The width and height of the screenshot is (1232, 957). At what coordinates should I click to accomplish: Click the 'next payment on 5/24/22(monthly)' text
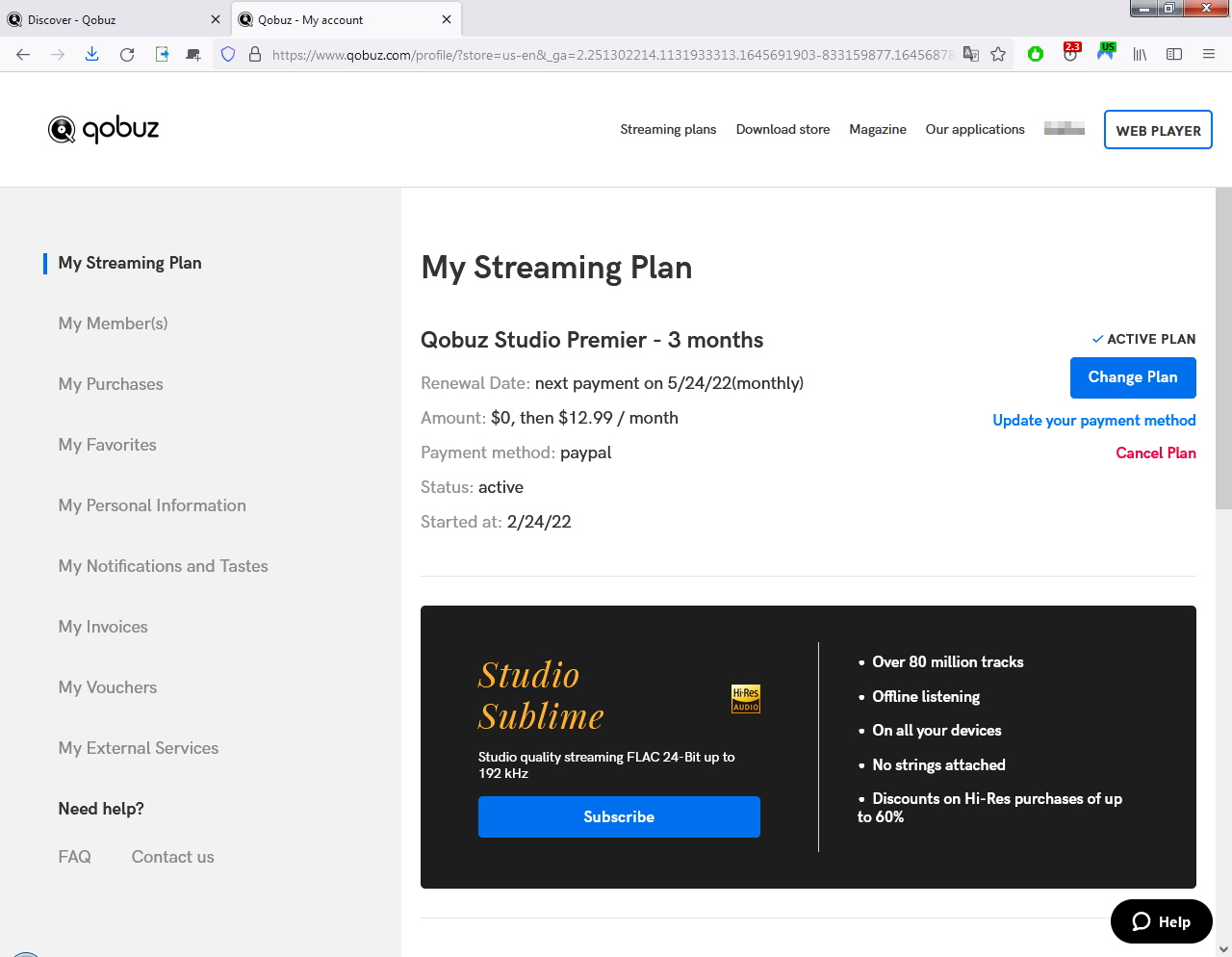click(x=669, y=383)
